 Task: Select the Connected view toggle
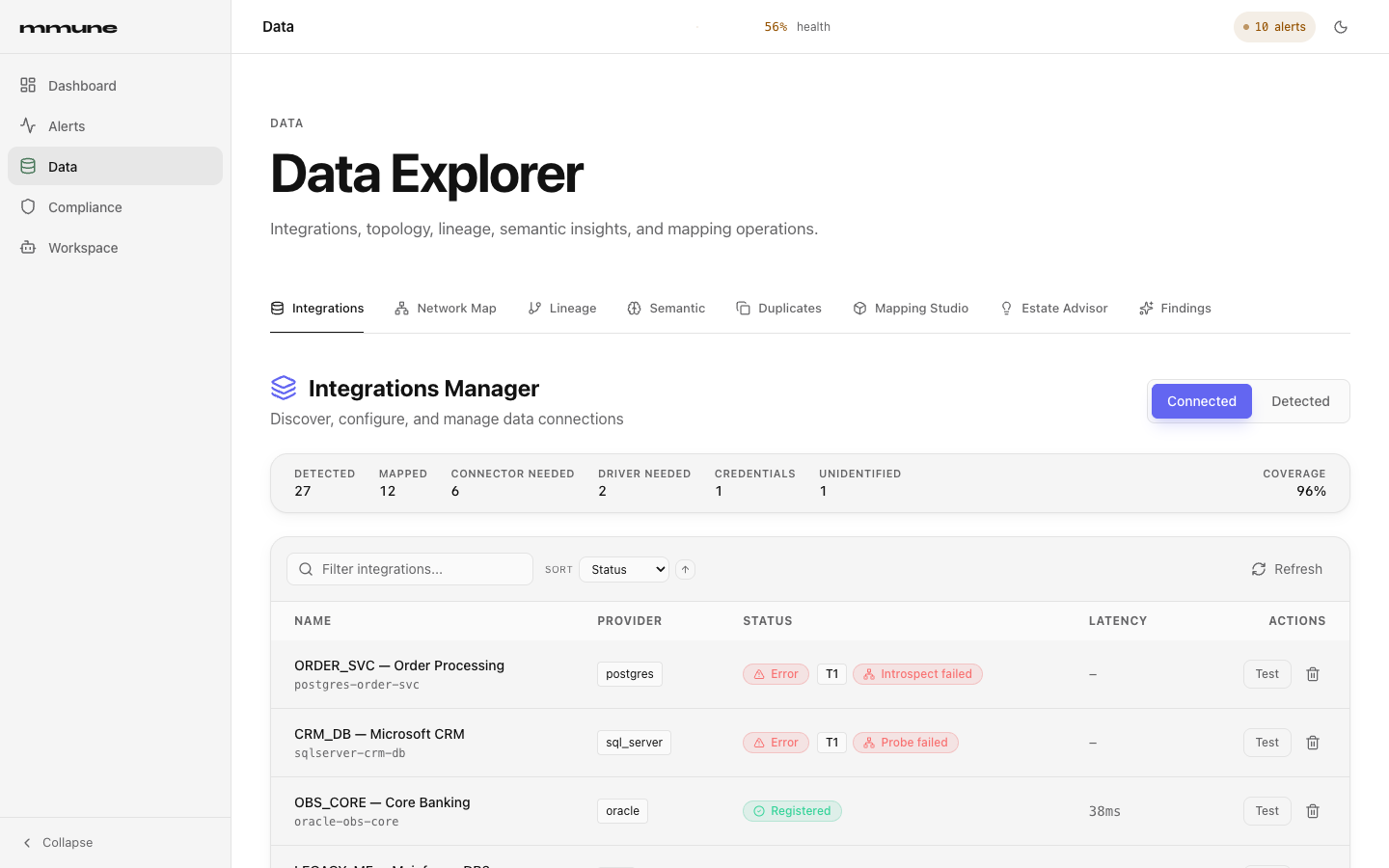(1202, 401)
